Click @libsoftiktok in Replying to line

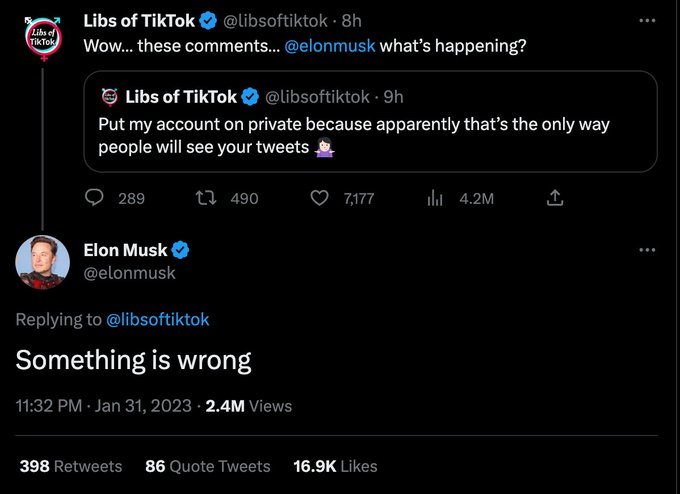tap(157, 319)
